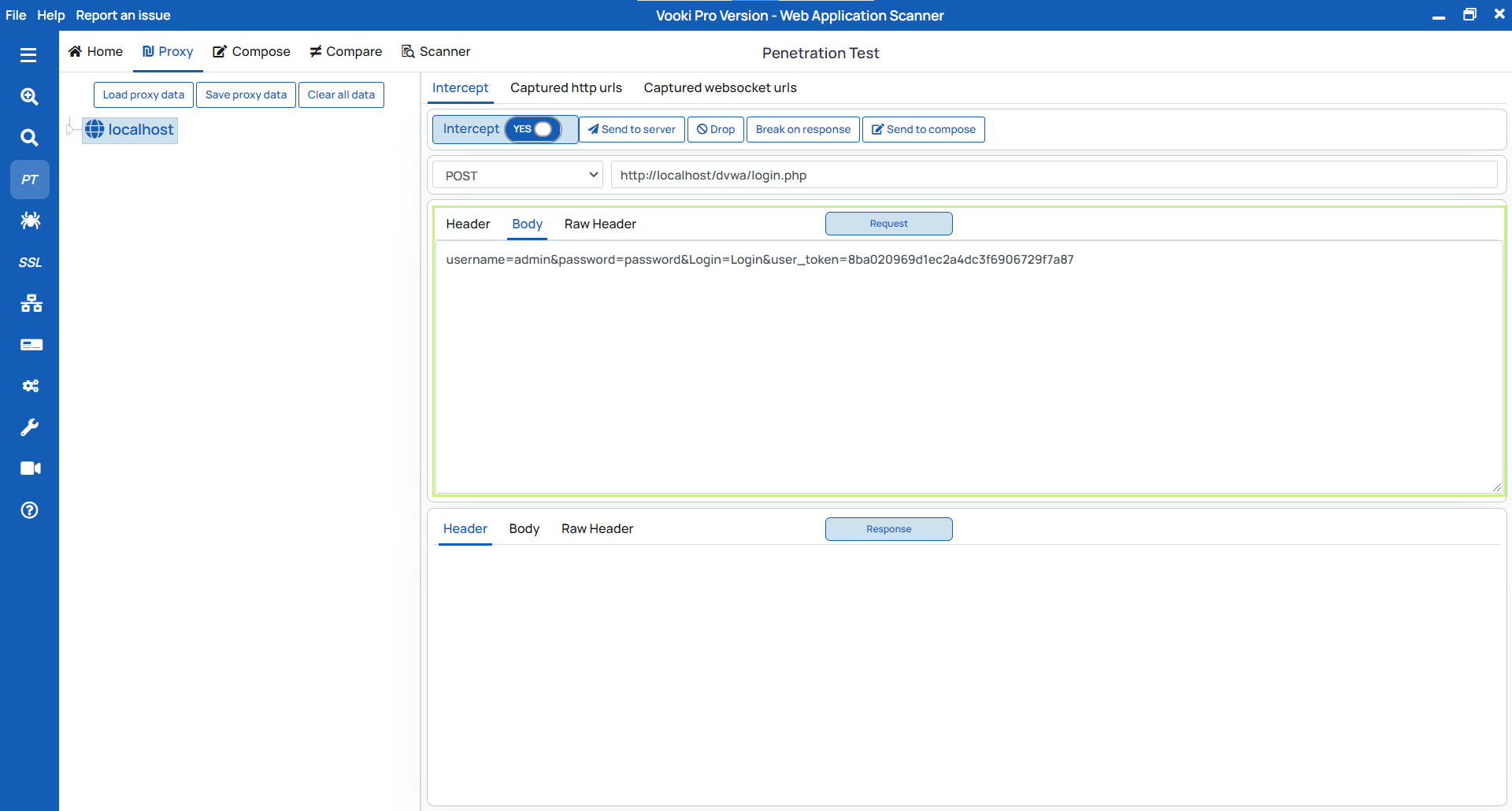Viewport: 1512px width, 811px height.
Task: Open the wrench tools icon
Action: click(x=30, y=427)
